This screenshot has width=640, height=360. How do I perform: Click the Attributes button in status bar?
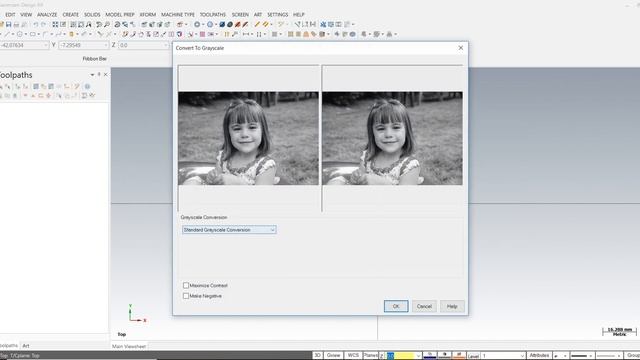click(539, 355)
